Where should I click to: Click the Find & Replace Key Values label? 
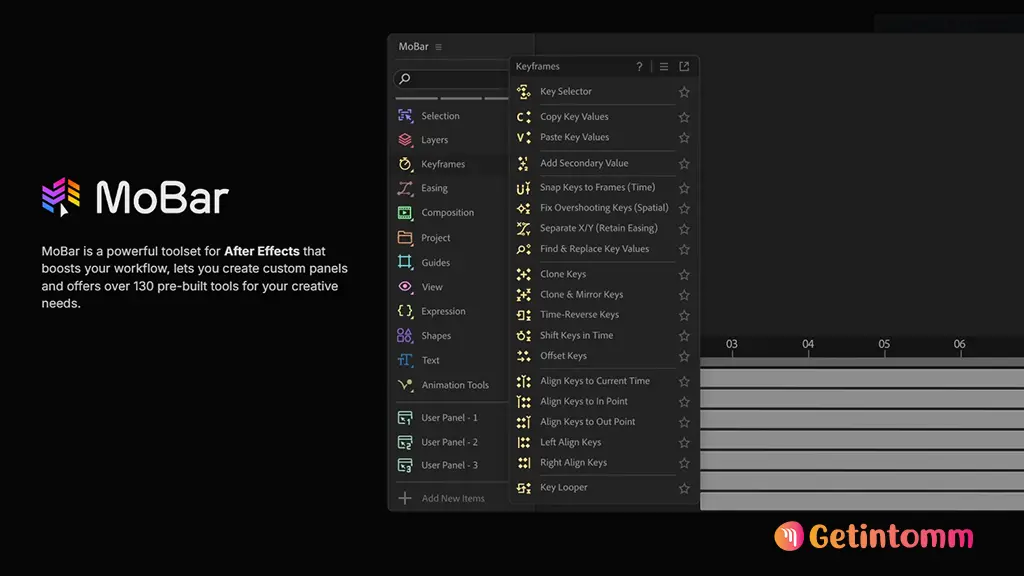tap(594, 249)
